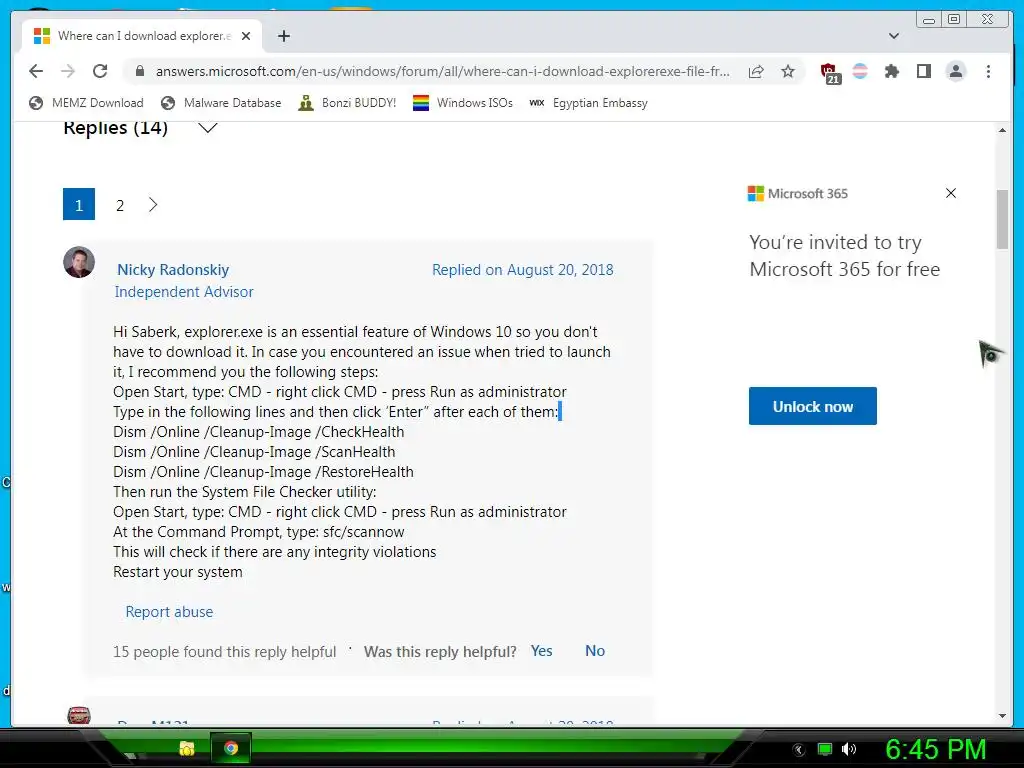Screen dimensions: 1024x768
Task: Open Nicky Radonskiy's avatar picture
Action: pyautogui.click(x=79, y=262)
